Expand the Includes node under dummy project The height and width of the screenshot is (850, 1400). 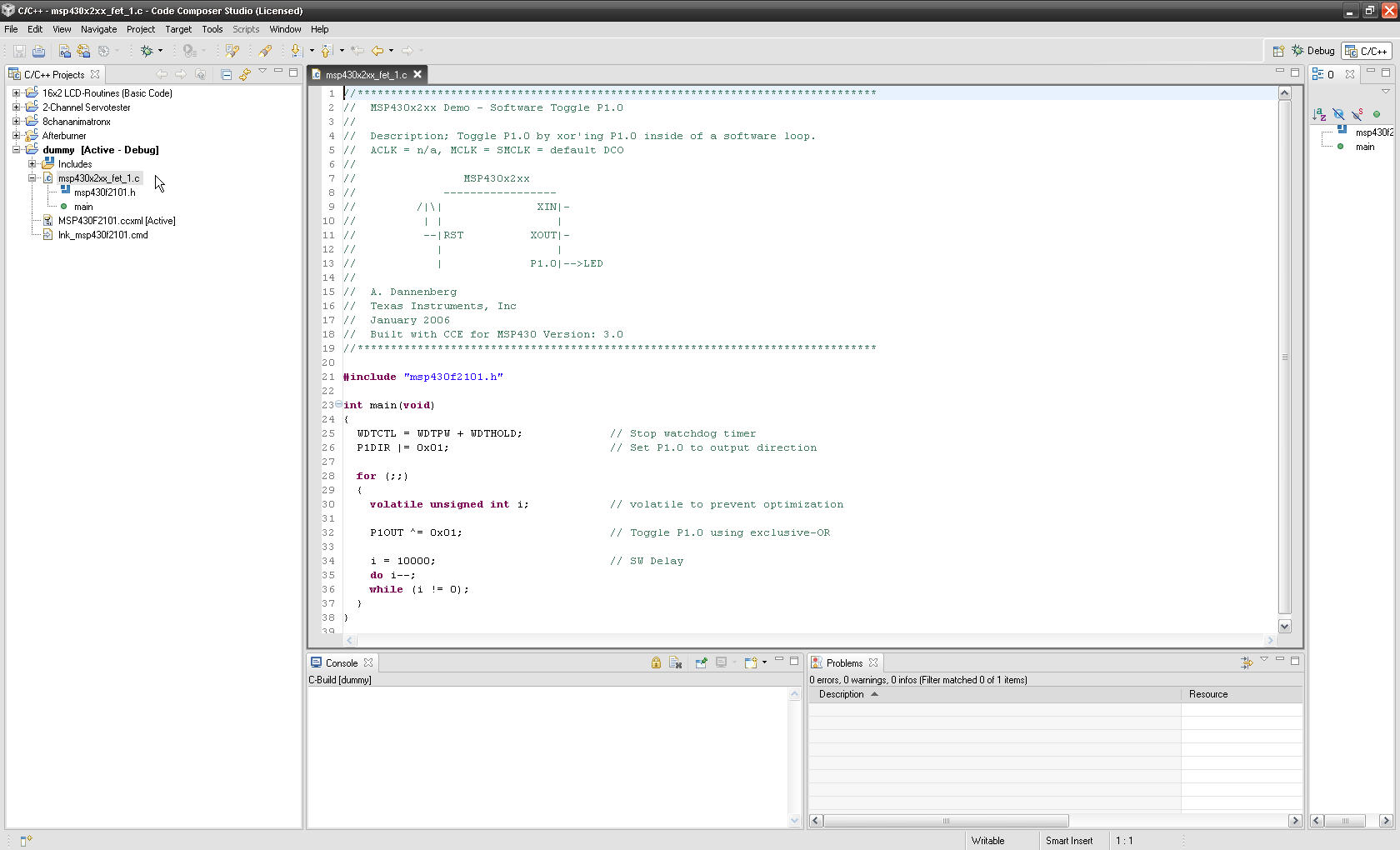(32, 163)
